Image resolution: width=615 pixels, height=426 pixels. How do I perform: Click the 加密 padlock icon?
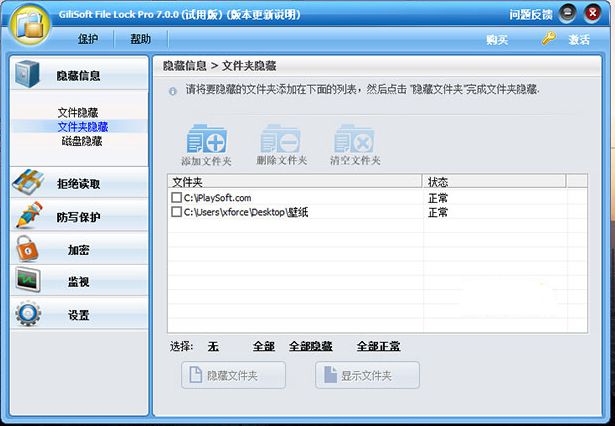27,248
